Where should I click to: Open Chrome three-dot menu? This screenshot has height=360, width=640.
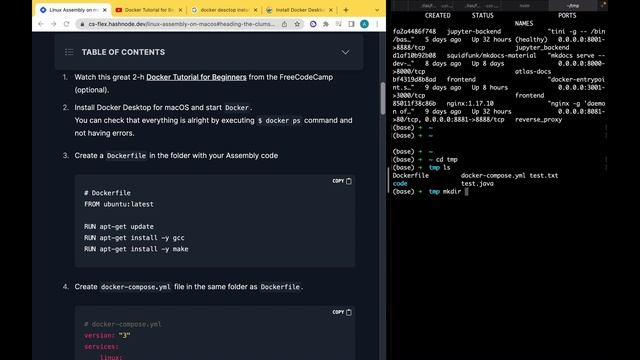377,24
